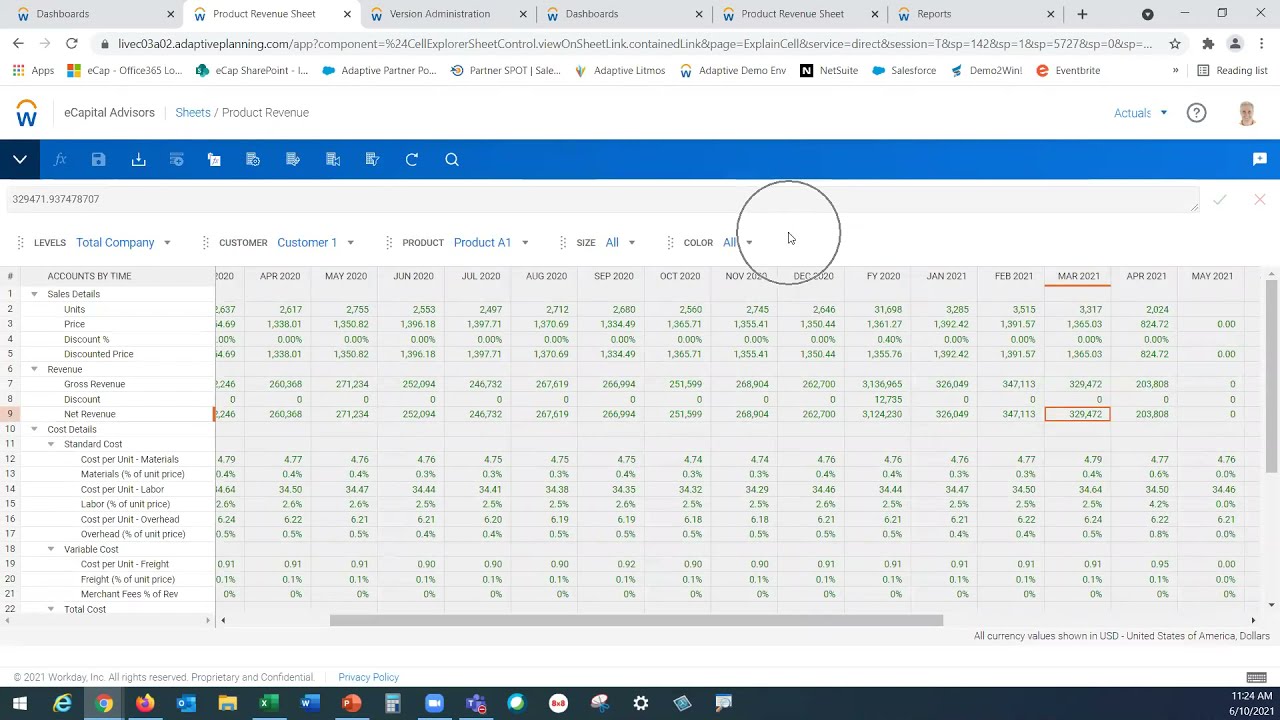Open the Actuals version dropdown
This screenshot has height=720, width=1280.
[1141, 113]
